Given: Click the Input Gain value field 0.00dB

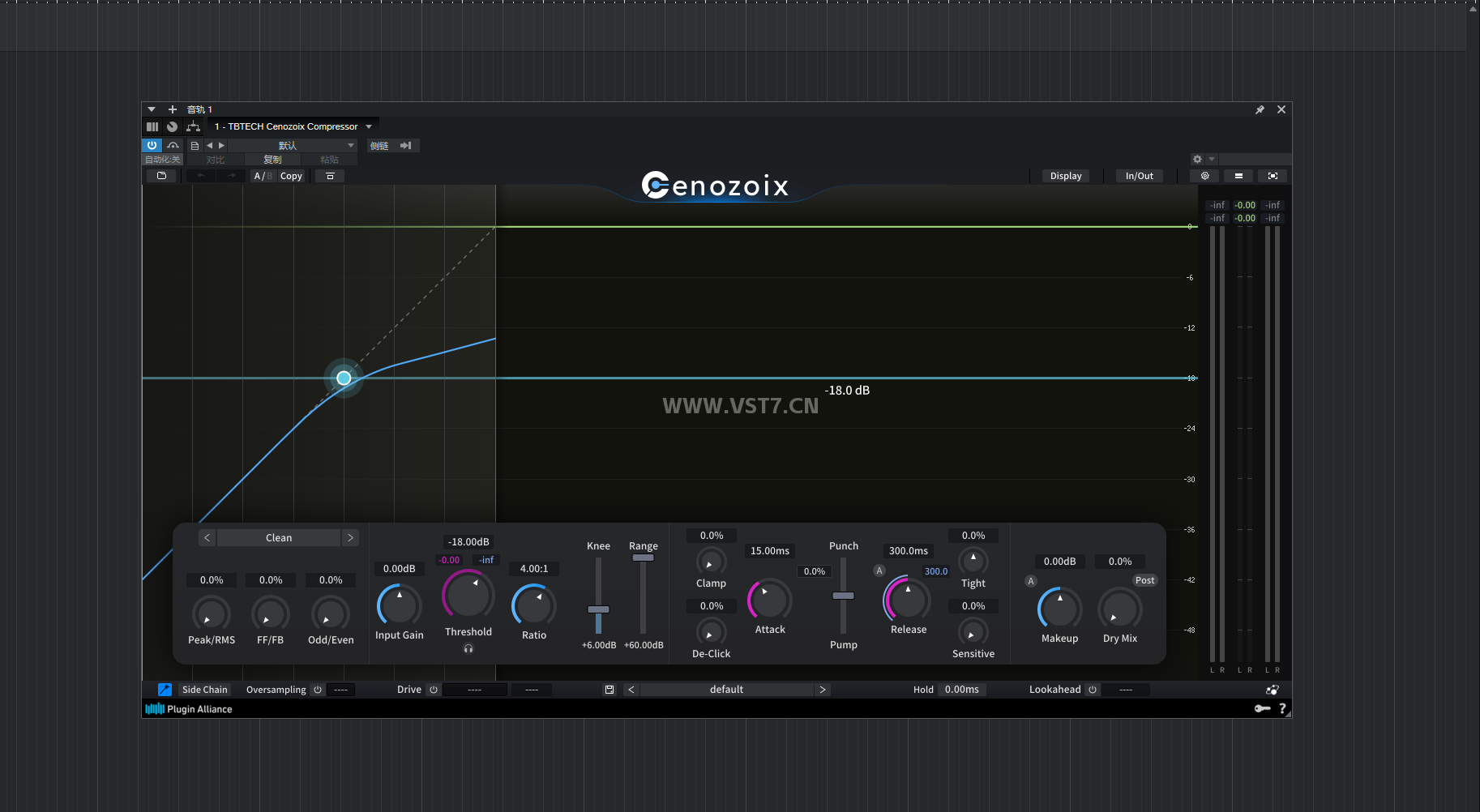Looking at the screenshot, I should pyautogui.click(x=399, y=569).
